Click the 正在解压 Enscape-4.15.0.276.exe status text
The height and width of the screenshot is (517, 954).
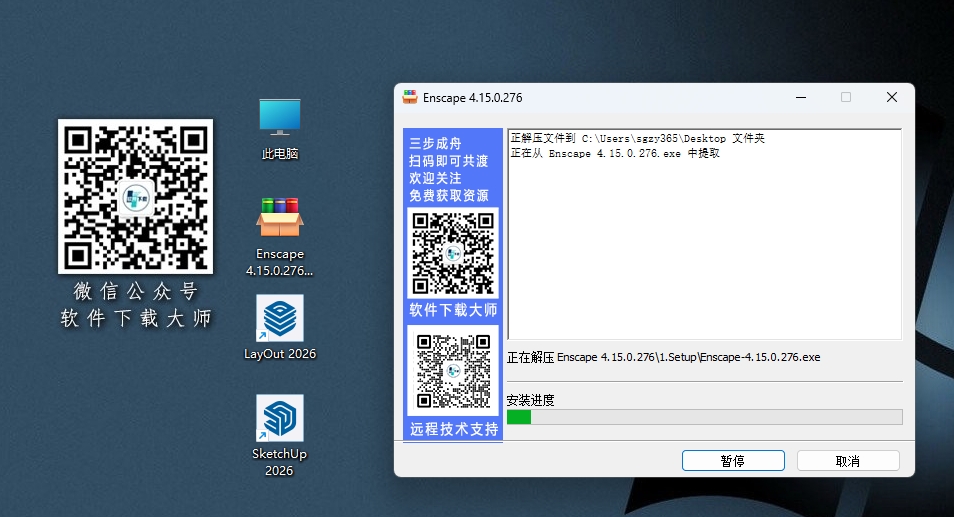tap(663, 357)
